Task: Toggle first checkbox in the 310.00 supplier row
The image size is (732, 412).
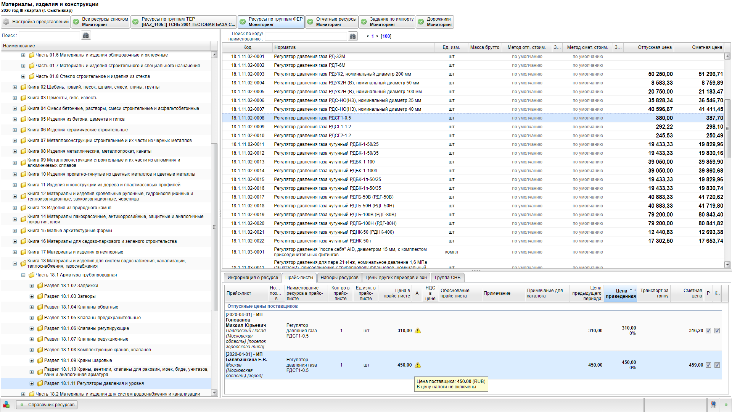Action: (708, 330)
